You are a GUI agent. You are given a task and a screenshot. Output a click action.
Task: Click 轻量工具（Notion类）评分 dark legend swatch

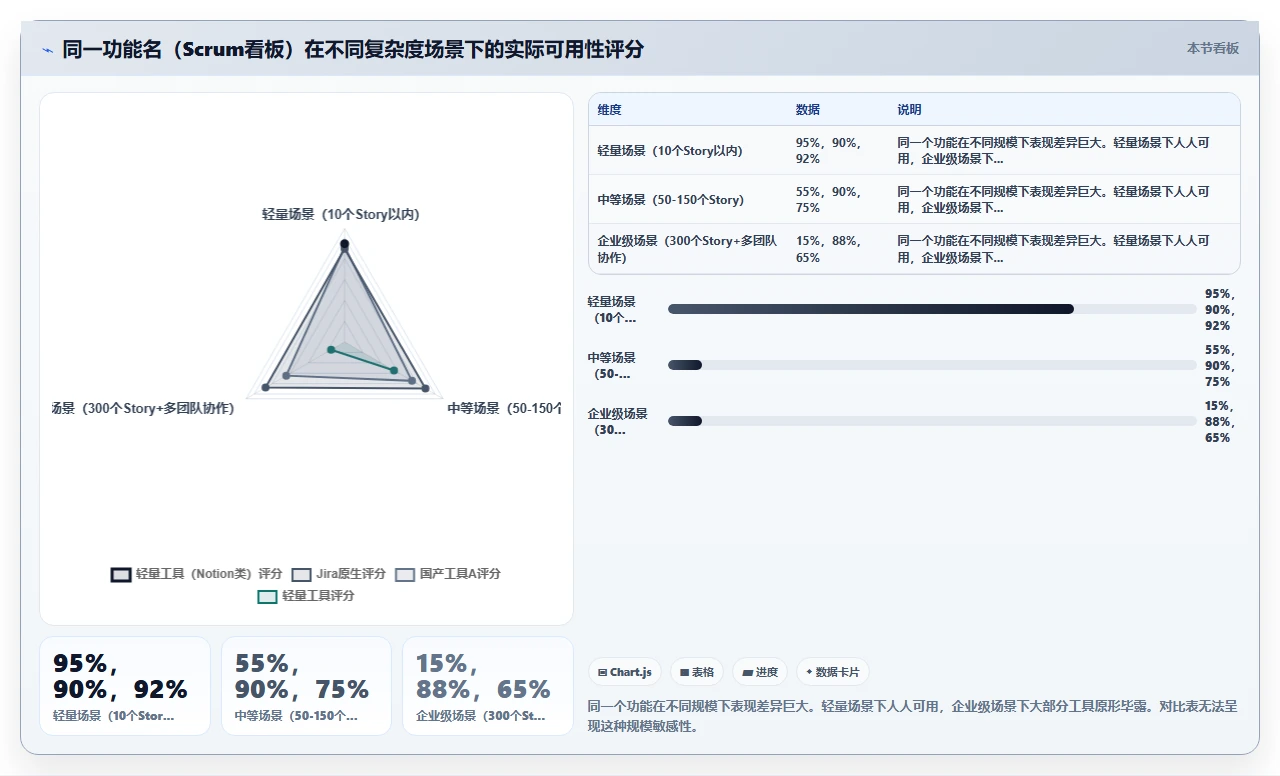[121, 575]
